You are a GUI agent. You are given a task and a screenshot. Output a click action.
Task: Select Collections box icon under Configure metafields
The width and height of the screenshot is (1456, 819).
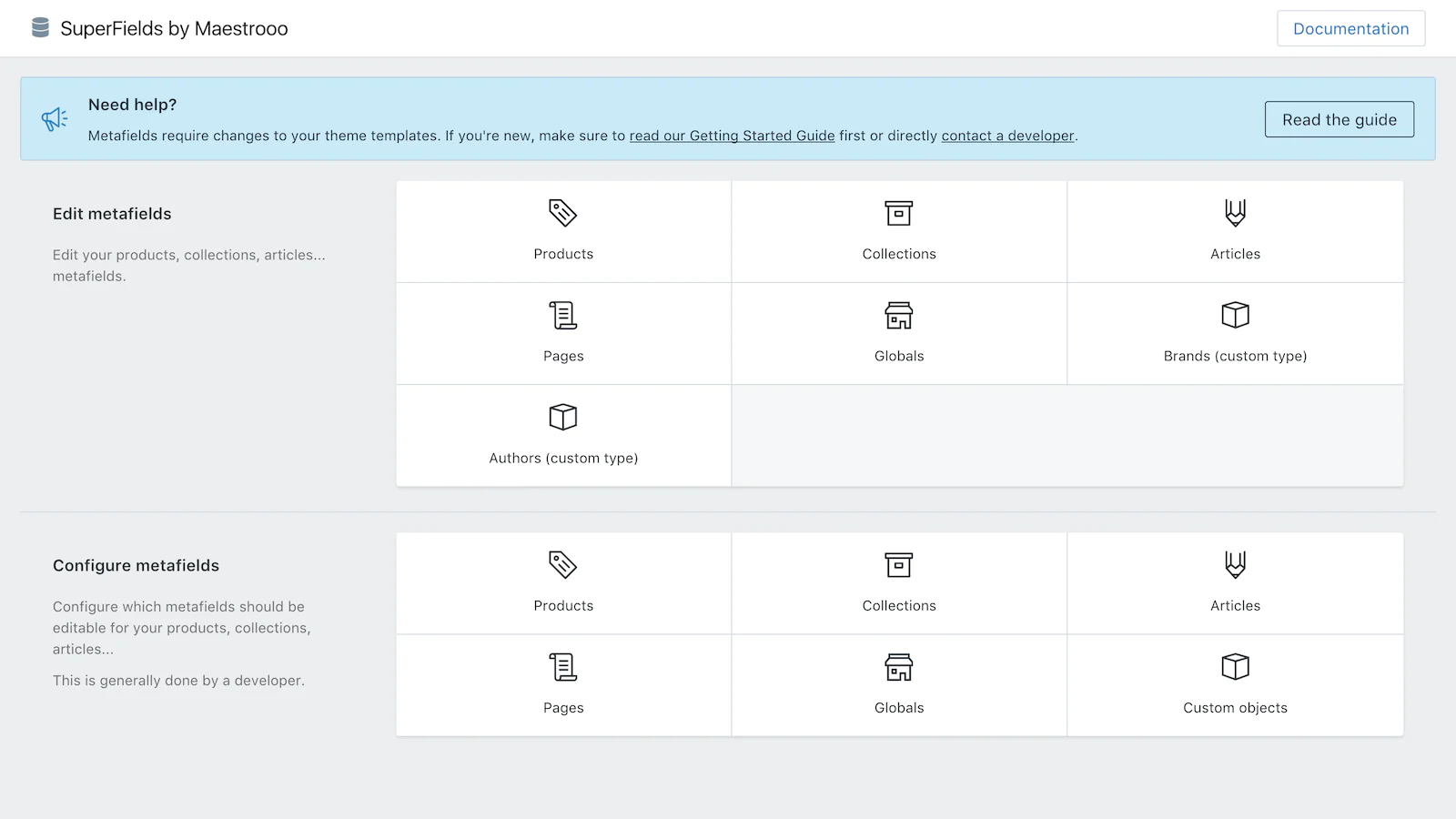pos(899,565)
